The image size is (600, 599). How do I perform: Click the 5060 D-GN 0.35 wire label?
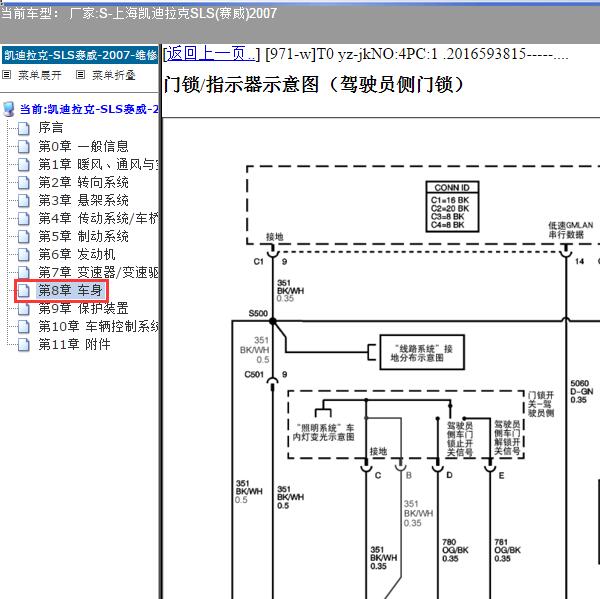[581, 392]
